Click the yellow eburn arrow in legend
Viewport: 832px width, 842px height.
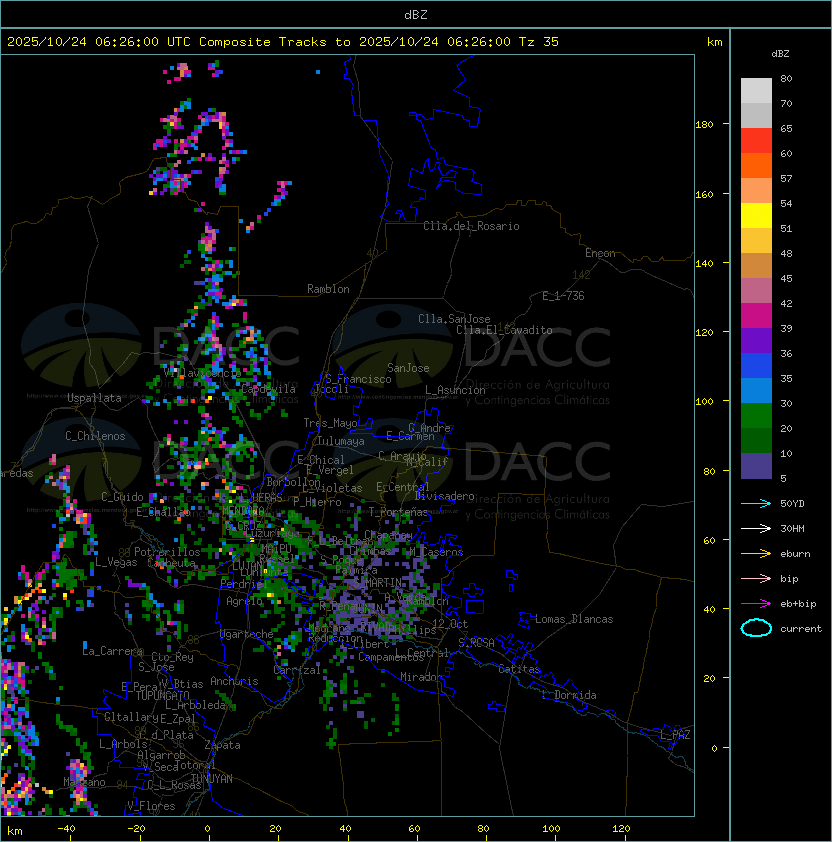tap(756, 553)
